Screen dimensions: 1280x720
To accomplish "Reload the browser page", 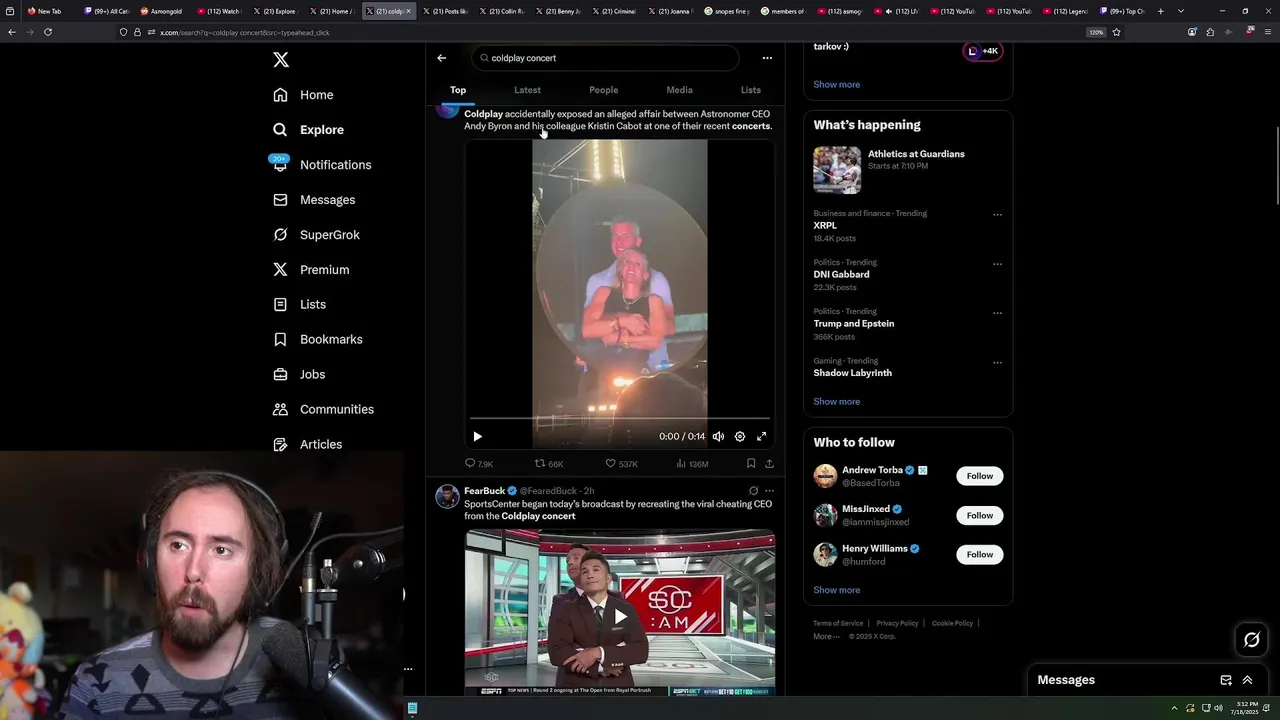I will [48, 32].
